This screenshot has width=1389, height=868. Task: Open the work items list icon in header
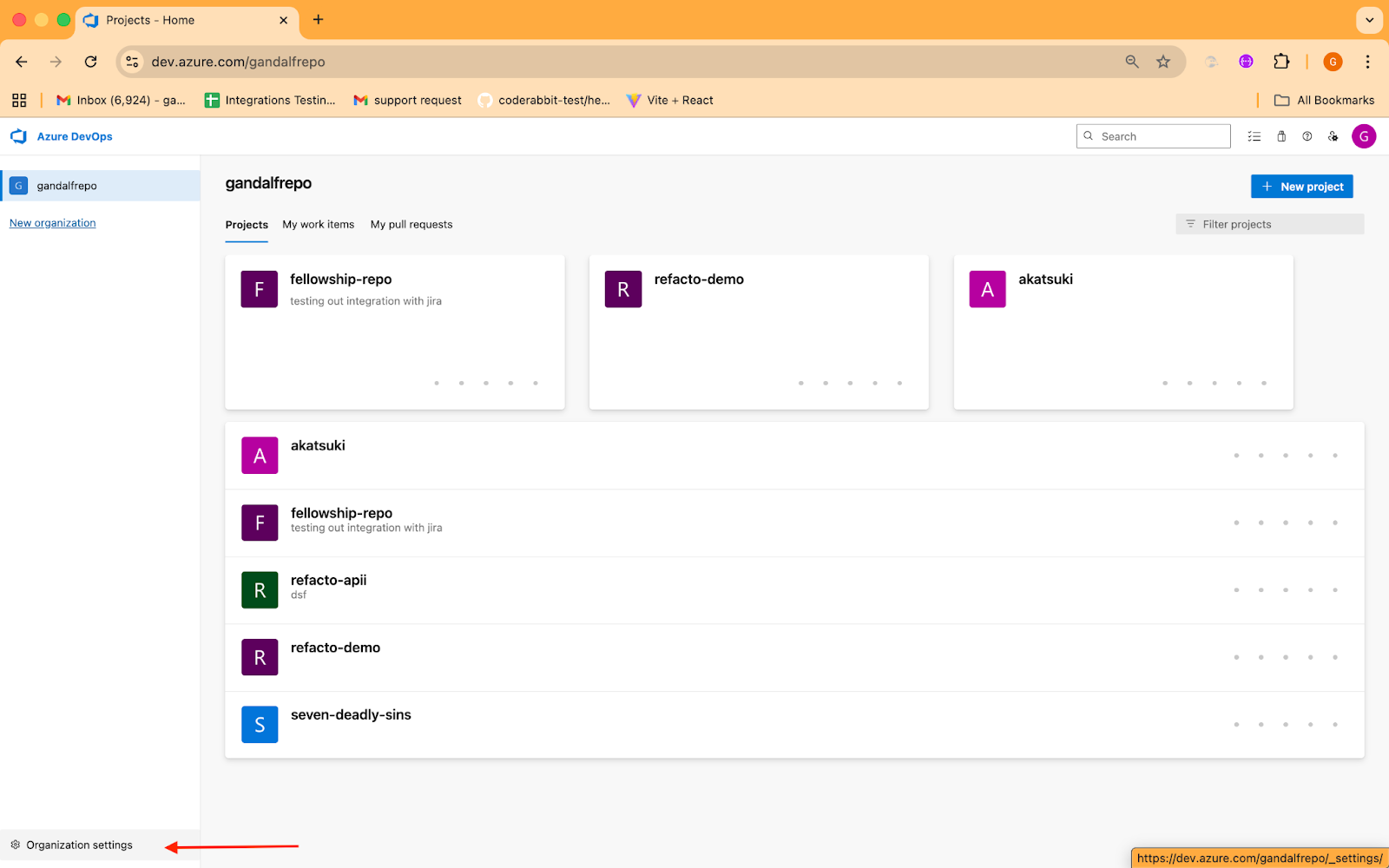pos(1254,136)
